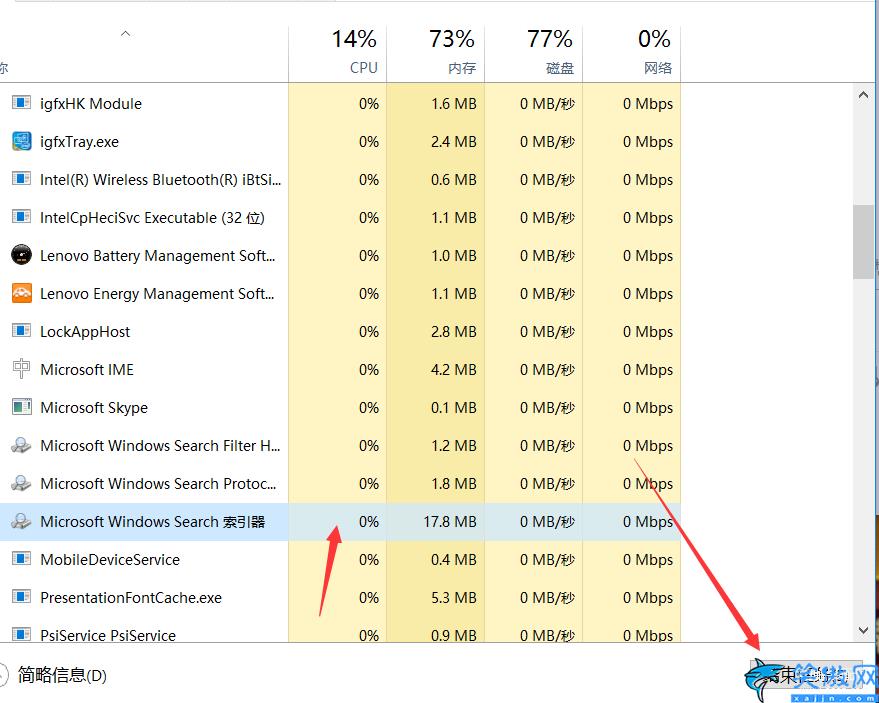Click the 0.6 MB memory value
The height and width of the screenshot is (703, 879).
point(454,180)
